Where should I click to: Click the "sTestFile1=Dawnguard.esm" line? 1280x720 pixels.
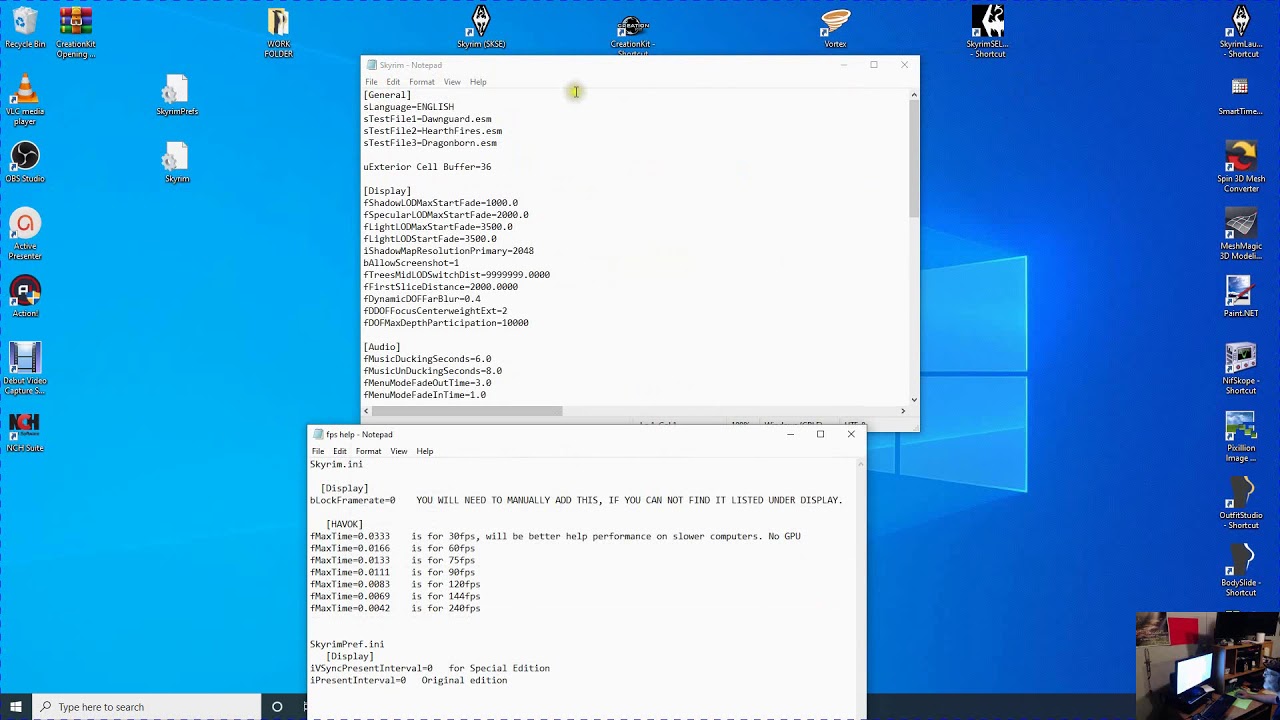[x=428, y=119]
